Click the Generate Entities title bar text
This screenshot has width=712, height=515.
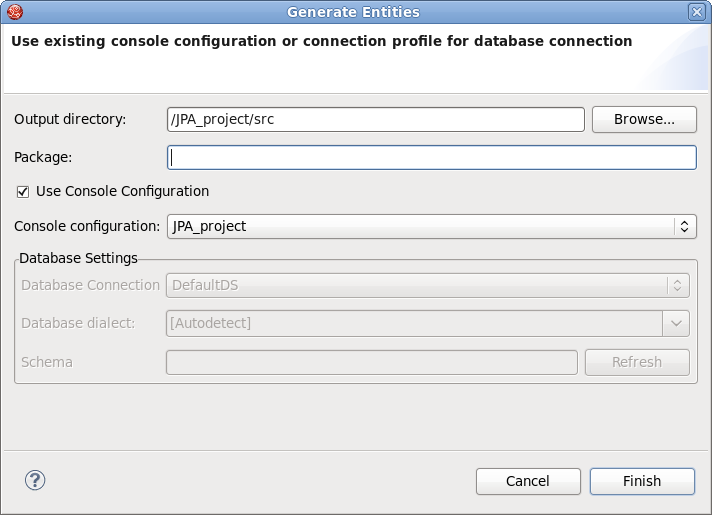click(353, 12)
